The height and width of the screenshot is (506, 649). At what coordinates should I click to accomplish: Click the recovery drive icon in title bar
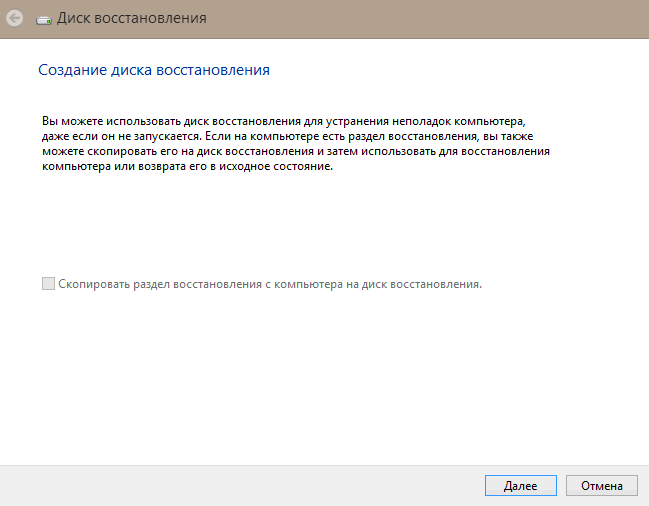[x=45, y=18]
